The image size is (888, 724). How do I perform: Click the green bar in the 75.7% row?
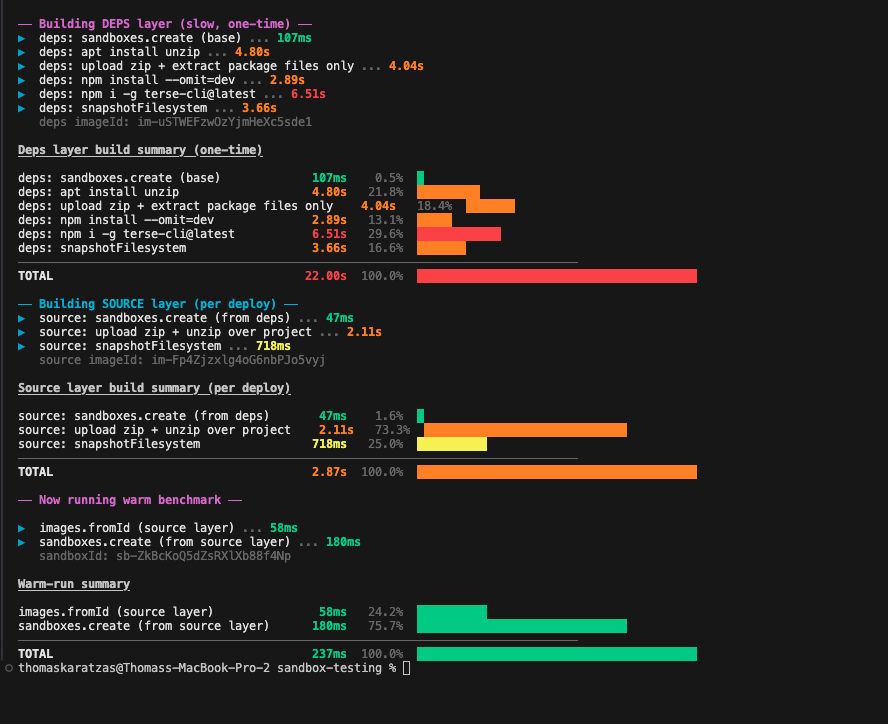point(522,626)
